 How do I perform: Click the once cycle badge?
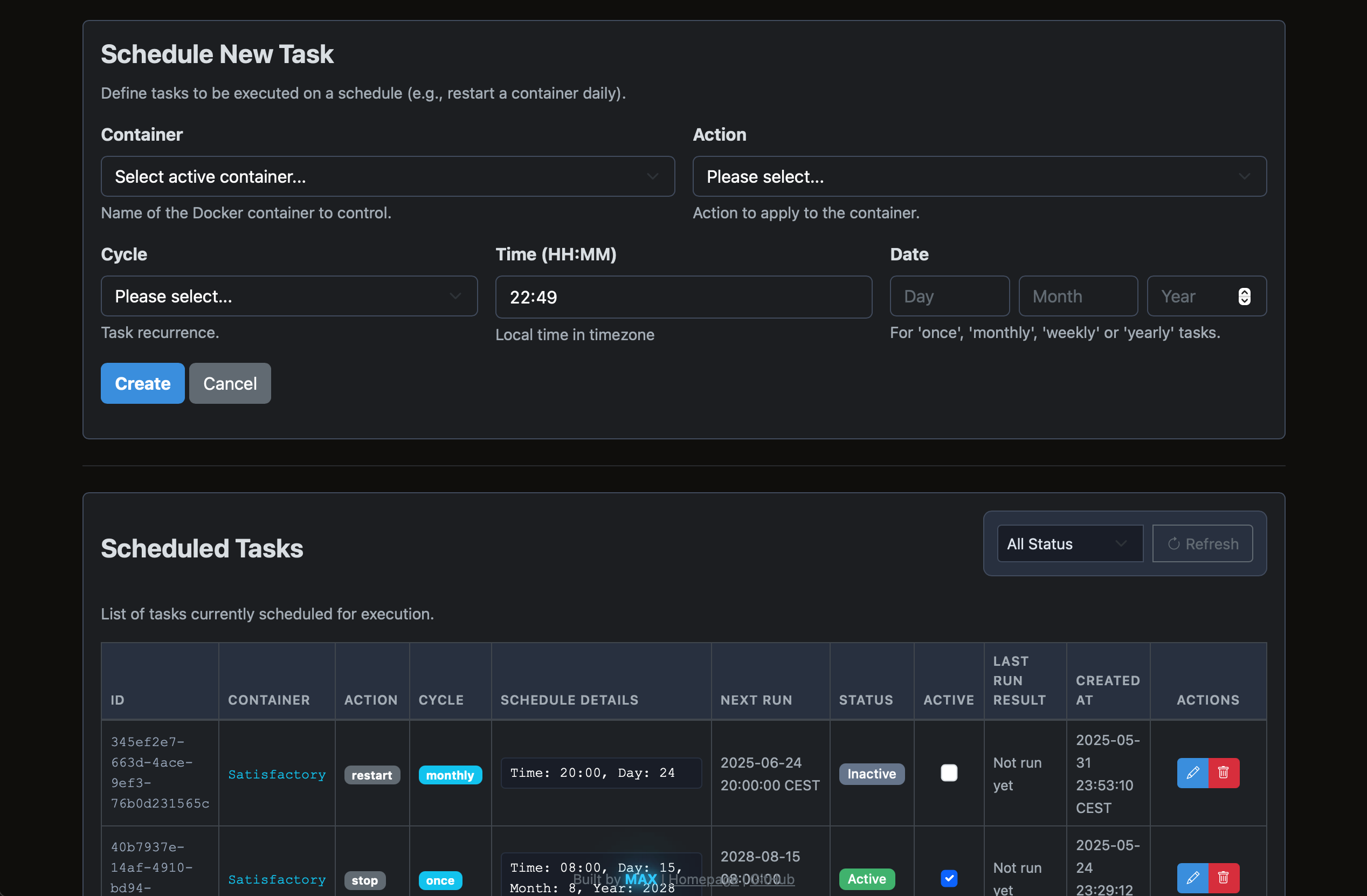coord(440,880)
